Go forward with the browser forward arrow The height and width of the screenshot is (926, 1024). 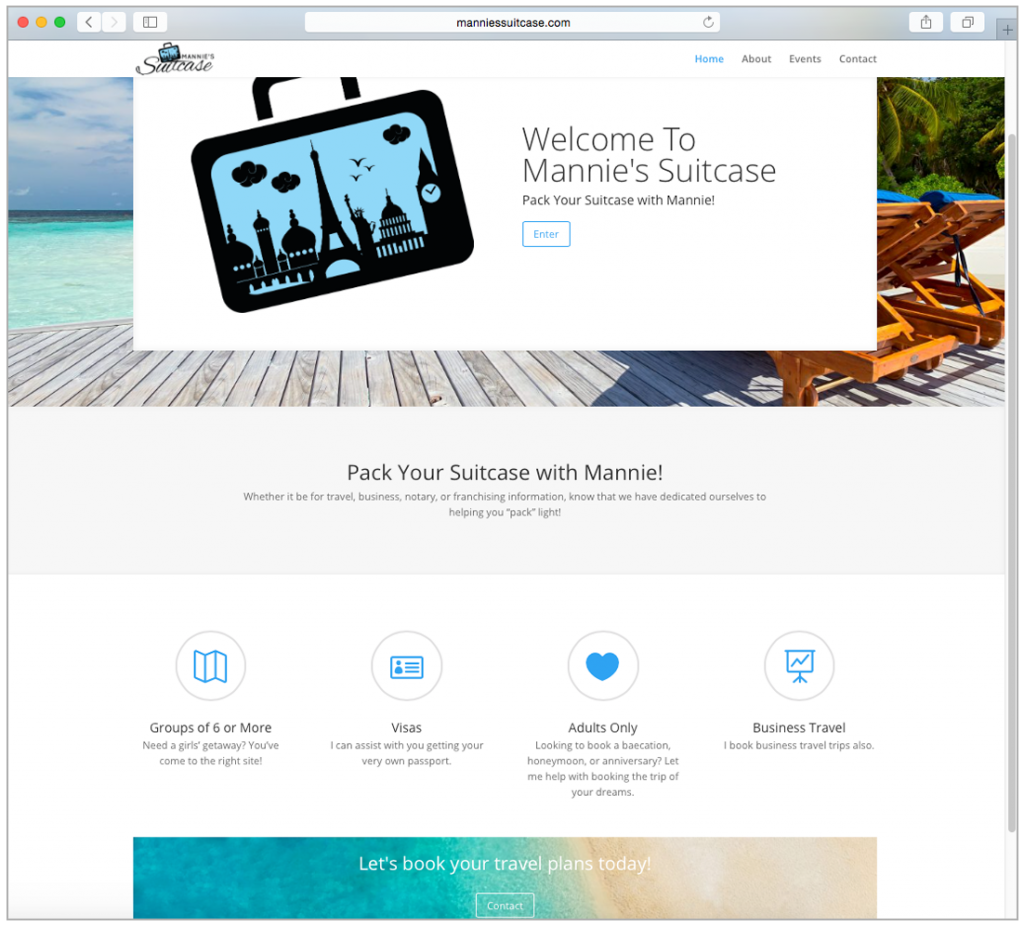114,22
